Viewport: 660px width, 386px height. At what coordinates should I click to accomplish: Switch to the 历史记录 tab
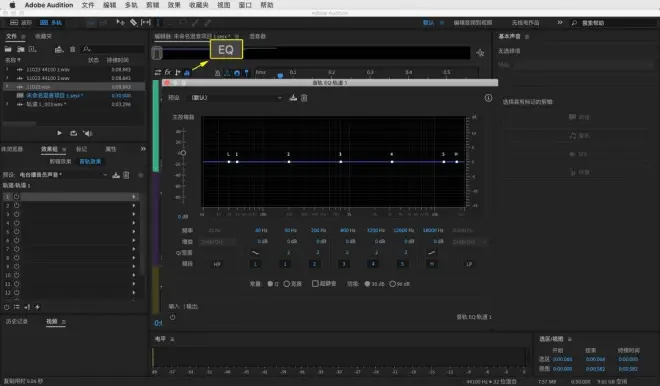[16, 321]
